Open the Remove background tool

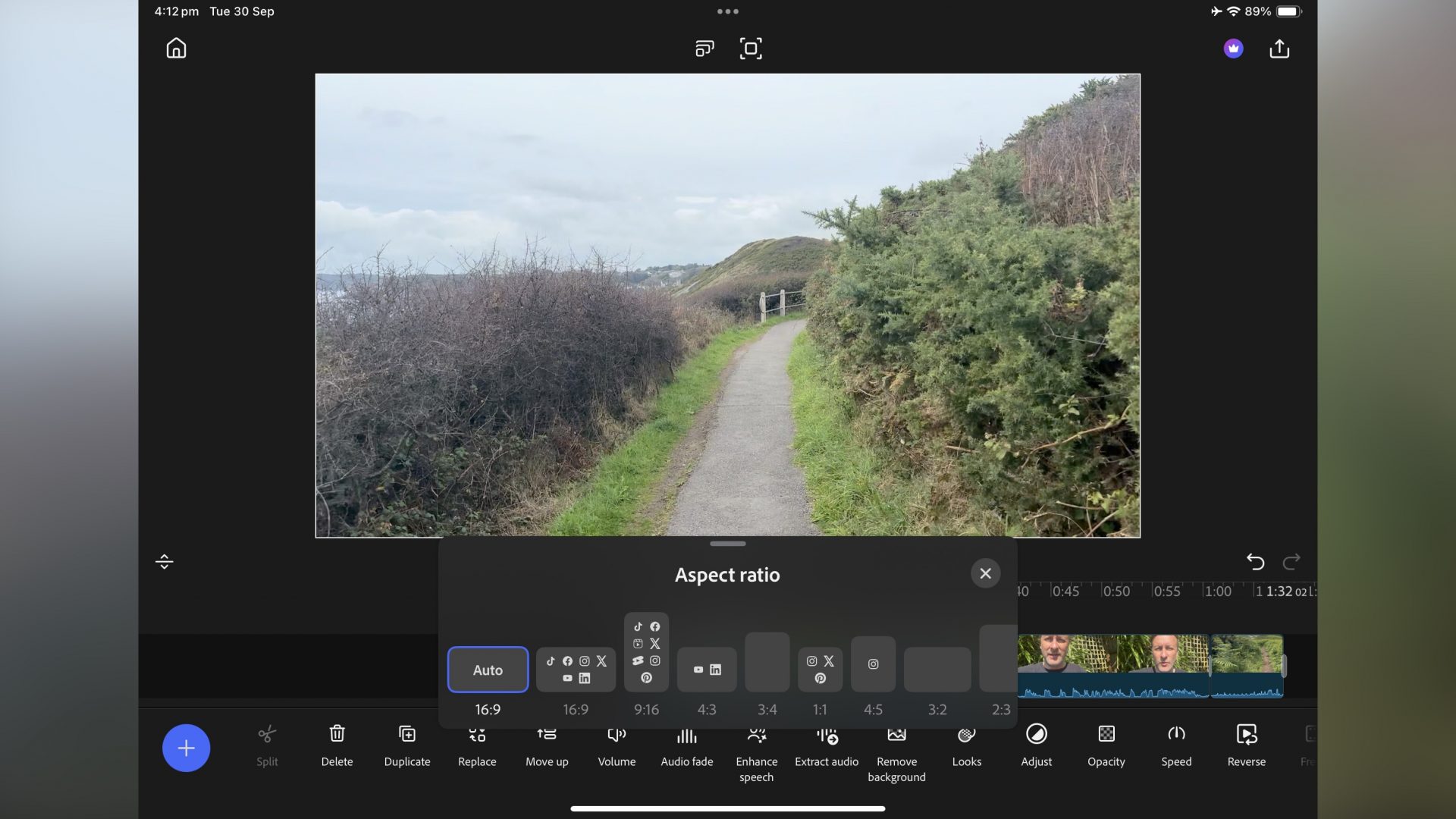coord(896,755)
